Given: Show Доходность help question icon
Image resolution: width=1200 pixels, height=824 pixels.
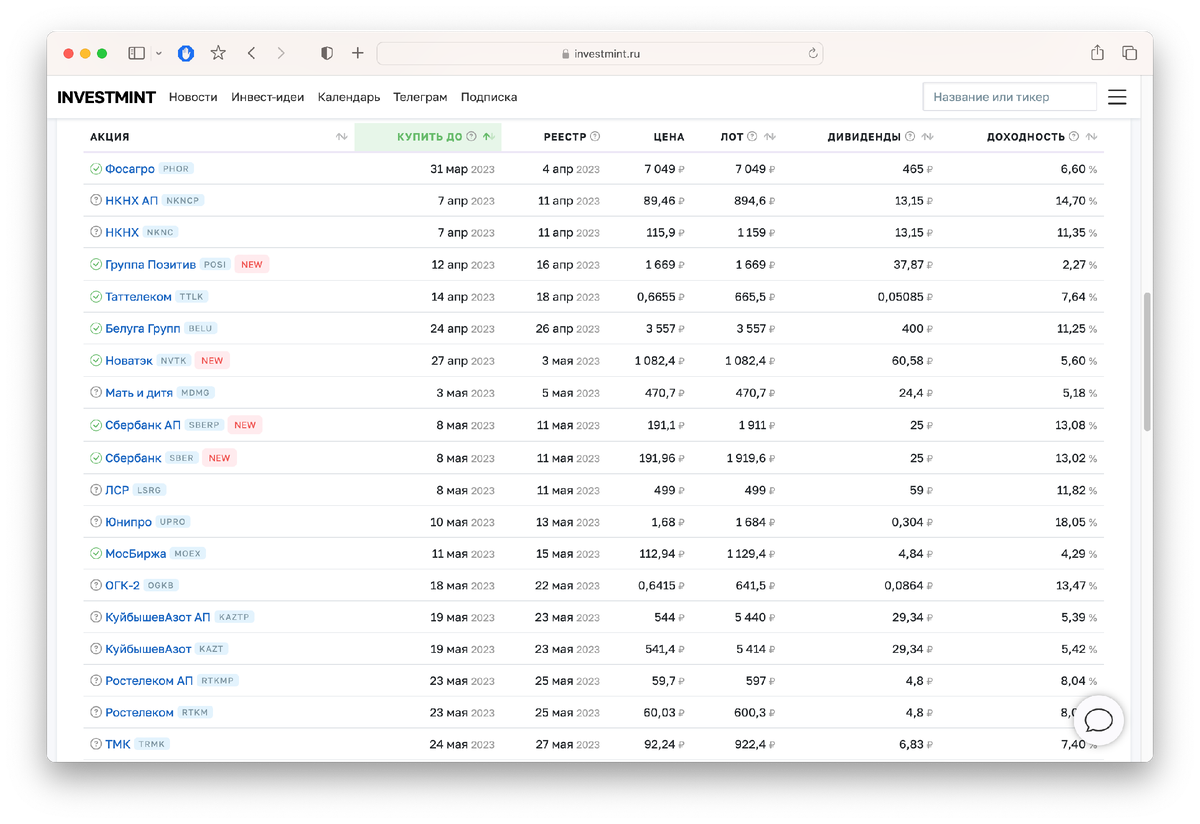Looking at the screenshot, I should coord(1074,137).
